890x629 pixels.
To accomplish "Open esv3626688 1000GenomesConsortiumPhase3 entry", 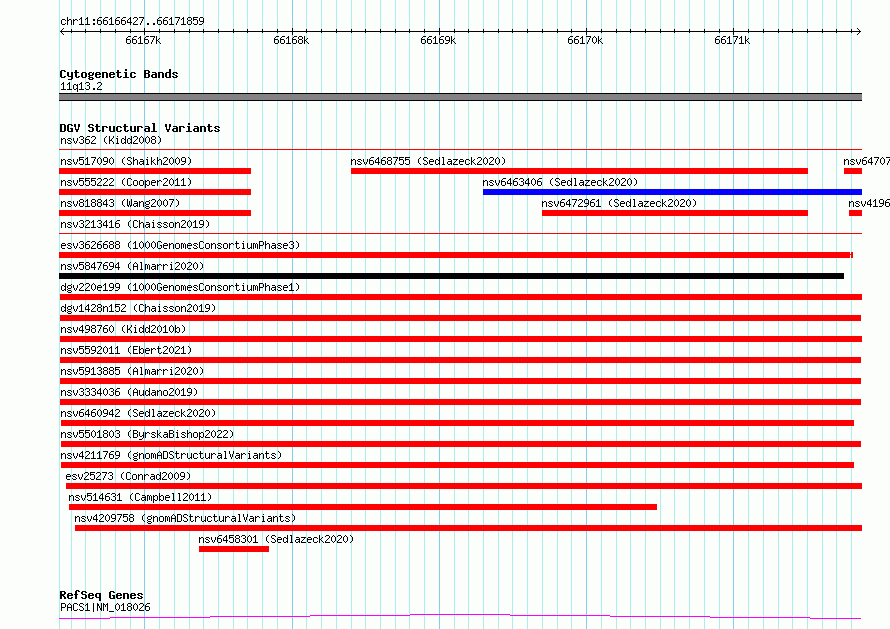I will 180,245.
